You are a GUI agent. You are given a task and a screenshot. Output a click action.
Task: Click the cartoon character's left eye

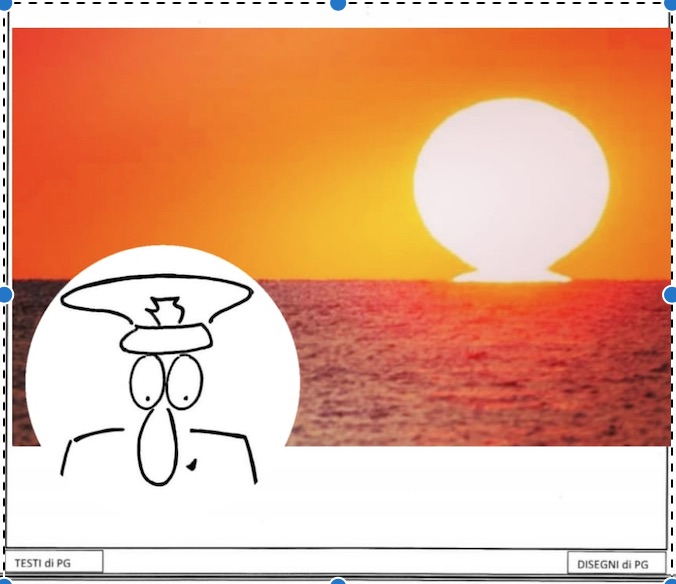[x=147, y=381]
